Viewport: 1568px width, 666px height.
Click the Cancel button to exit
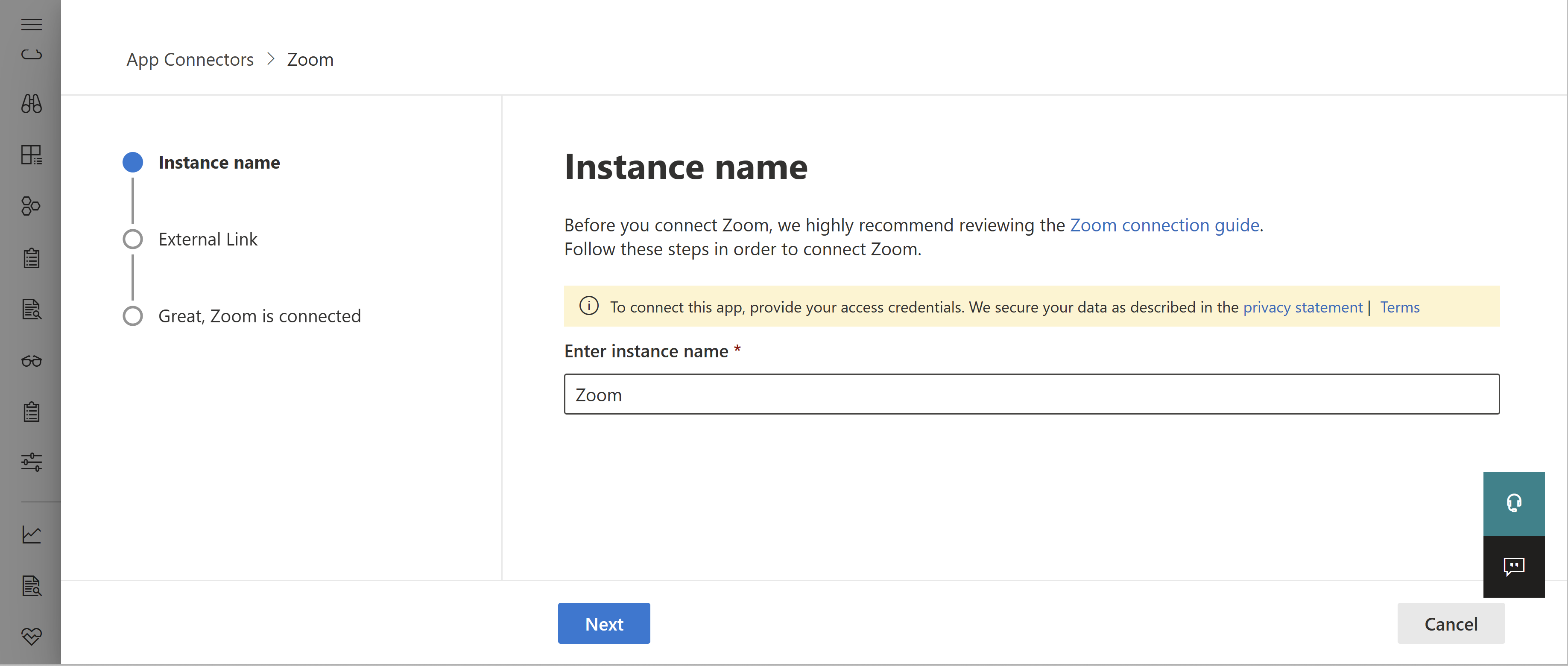coord(1451,623)
